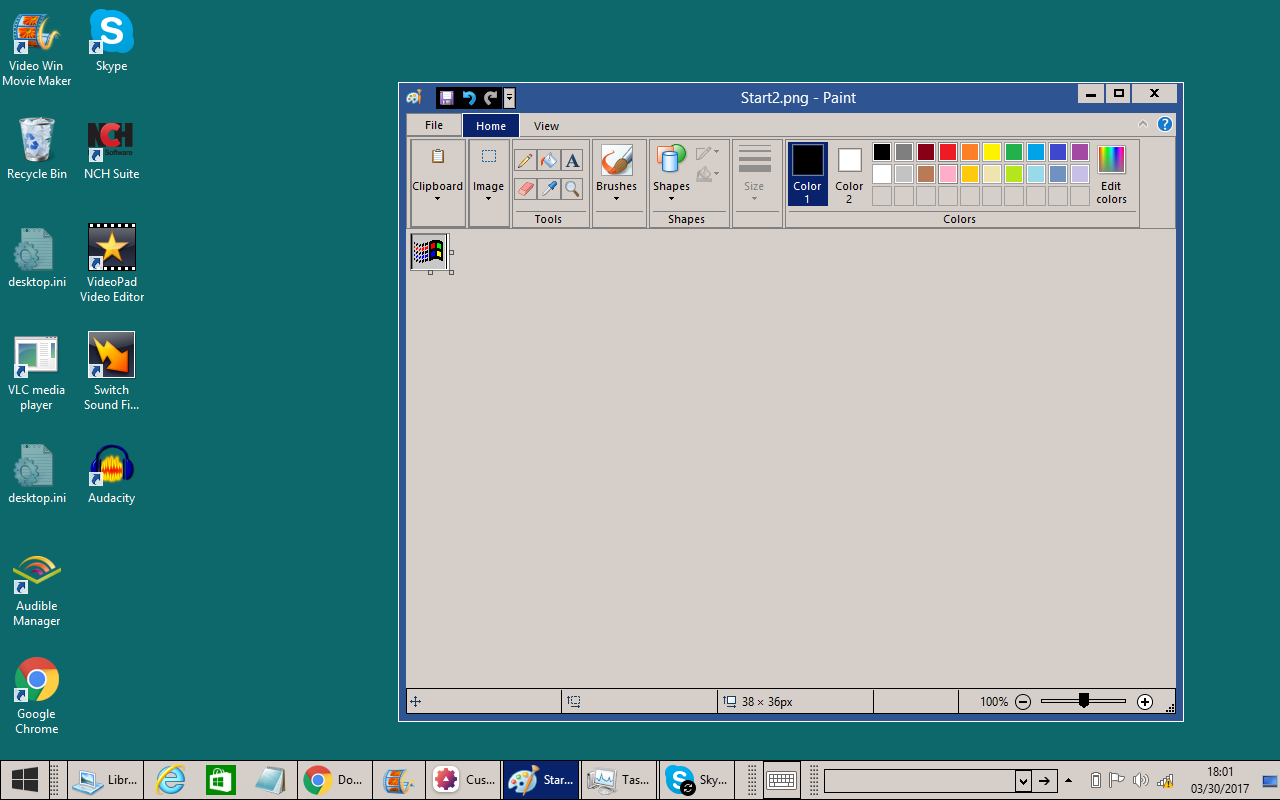This screenshot has height=800, width=1280.
Task: Select the Color picker eyedropper tool
Action: click(548, 189)
